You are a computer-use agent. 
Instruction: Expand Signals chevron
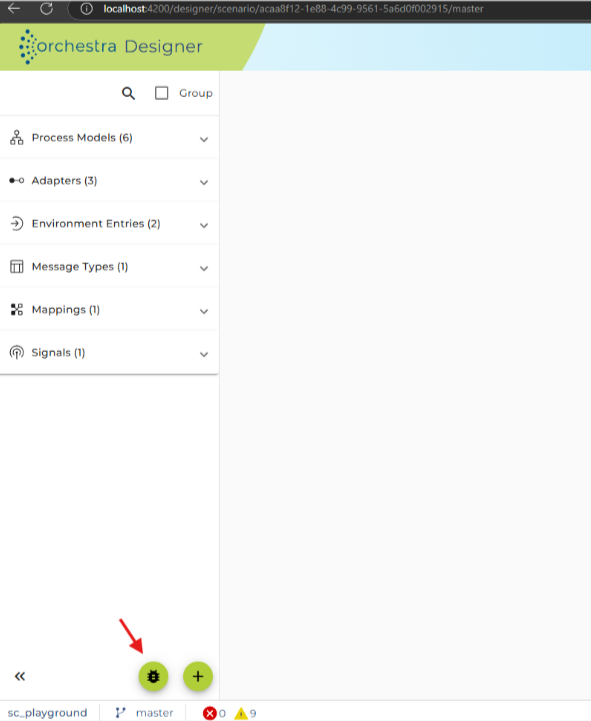(x=204, y=355)
